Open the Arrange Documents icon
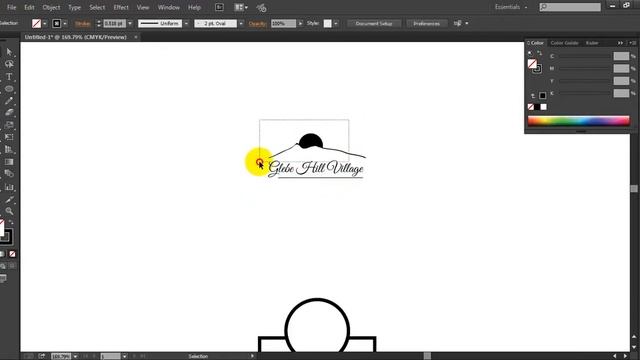Screen dimensions: 640x360 [x=241, y=7]
